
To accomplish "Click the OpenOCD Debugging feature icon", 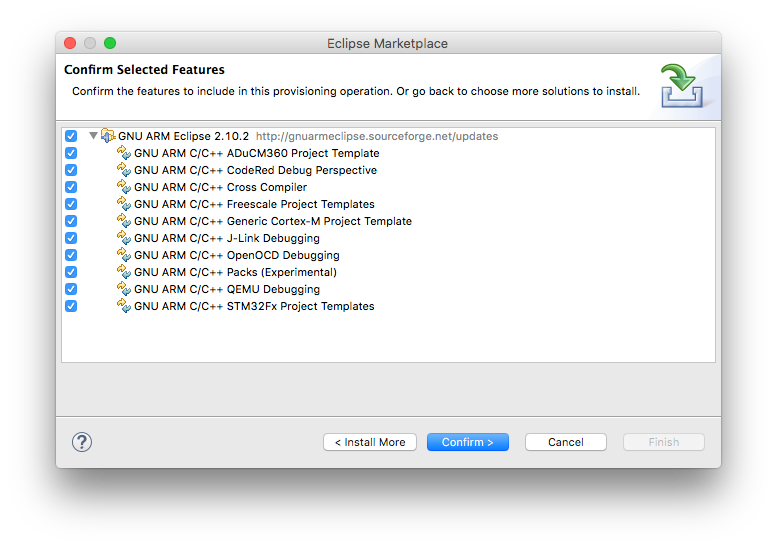I will [x=124, y=255].
